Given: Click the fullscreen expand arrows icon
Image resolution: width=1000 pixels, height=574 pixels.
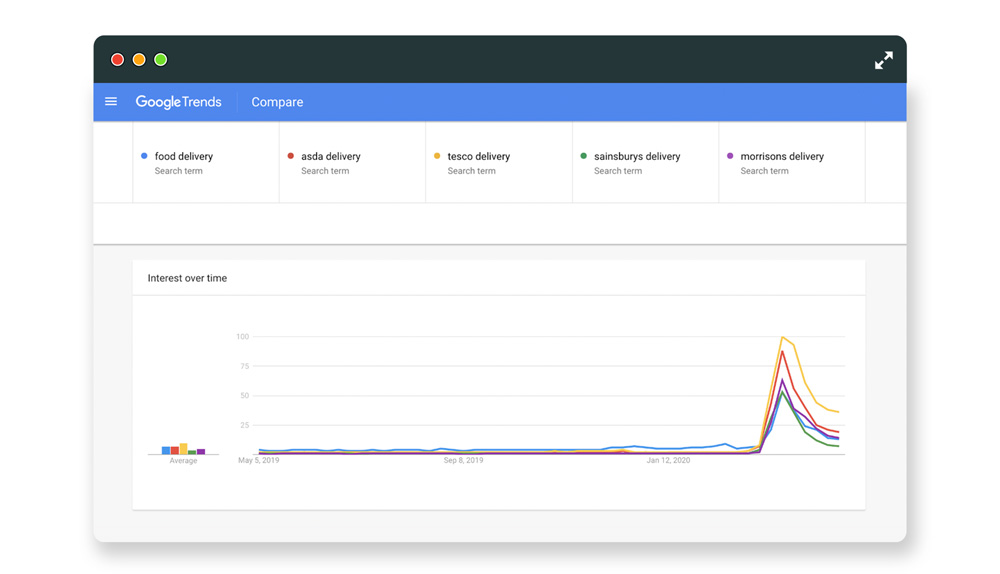Looking at the screenshot, I should (x=883, y=61).
